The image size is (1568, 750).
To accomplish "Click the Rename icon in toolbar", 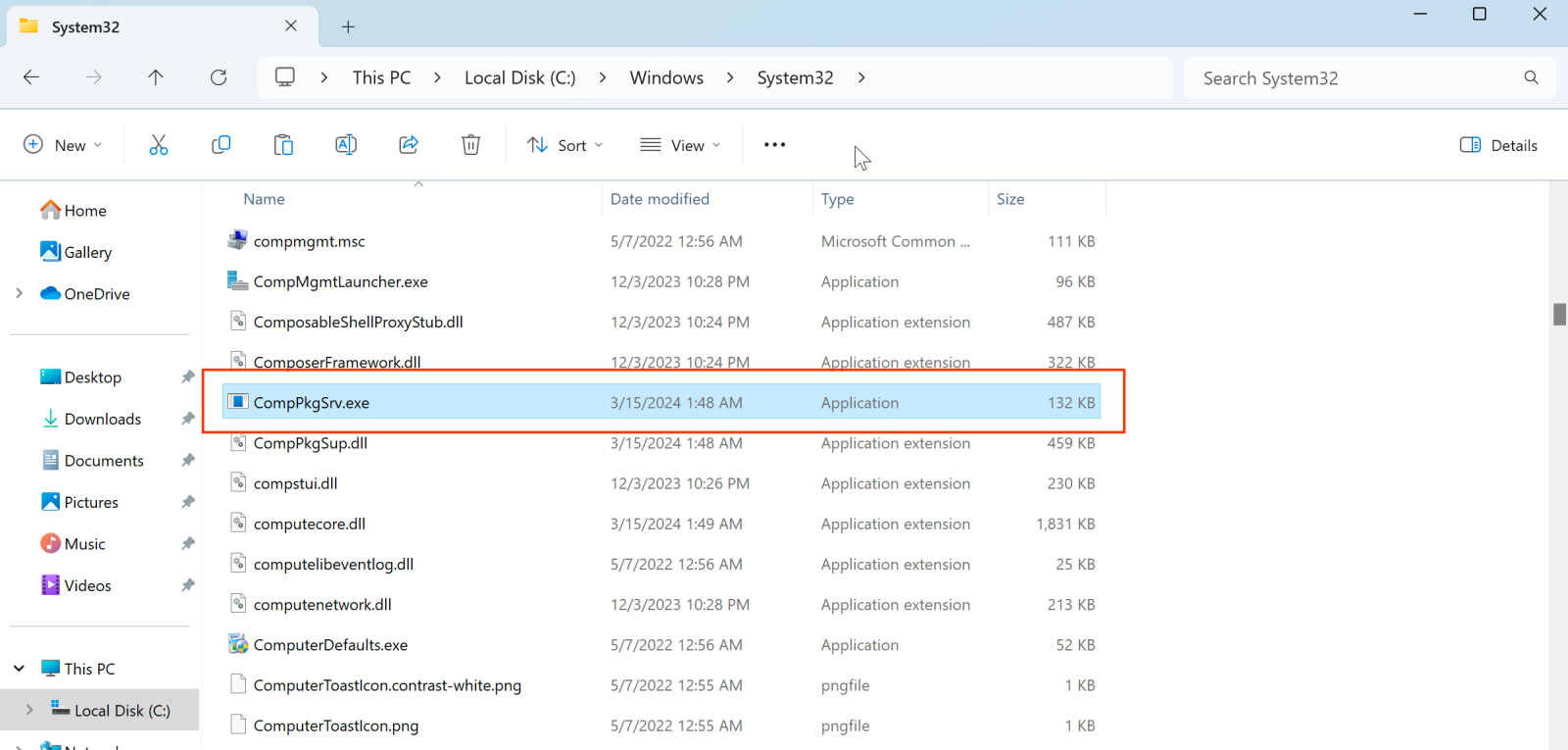I will point(346,145).
